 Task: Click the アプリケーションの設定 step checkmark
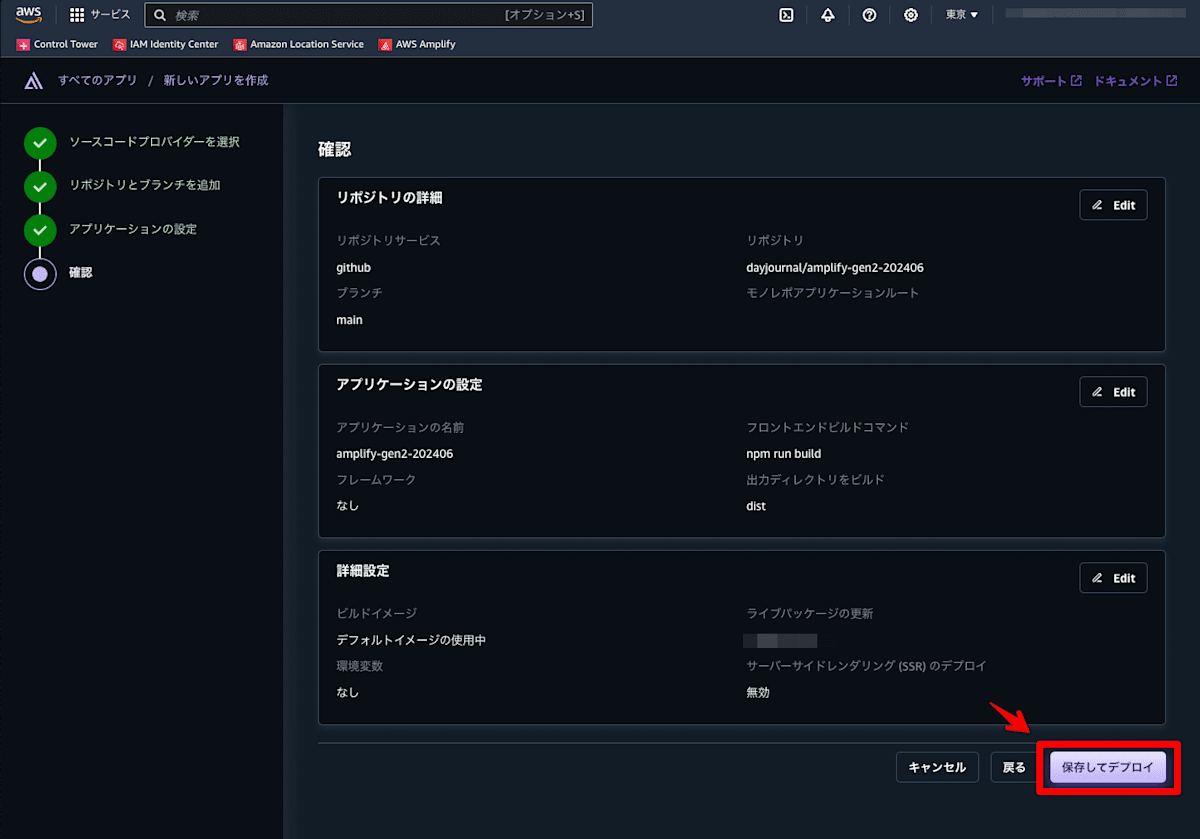(x=40, y=229)
